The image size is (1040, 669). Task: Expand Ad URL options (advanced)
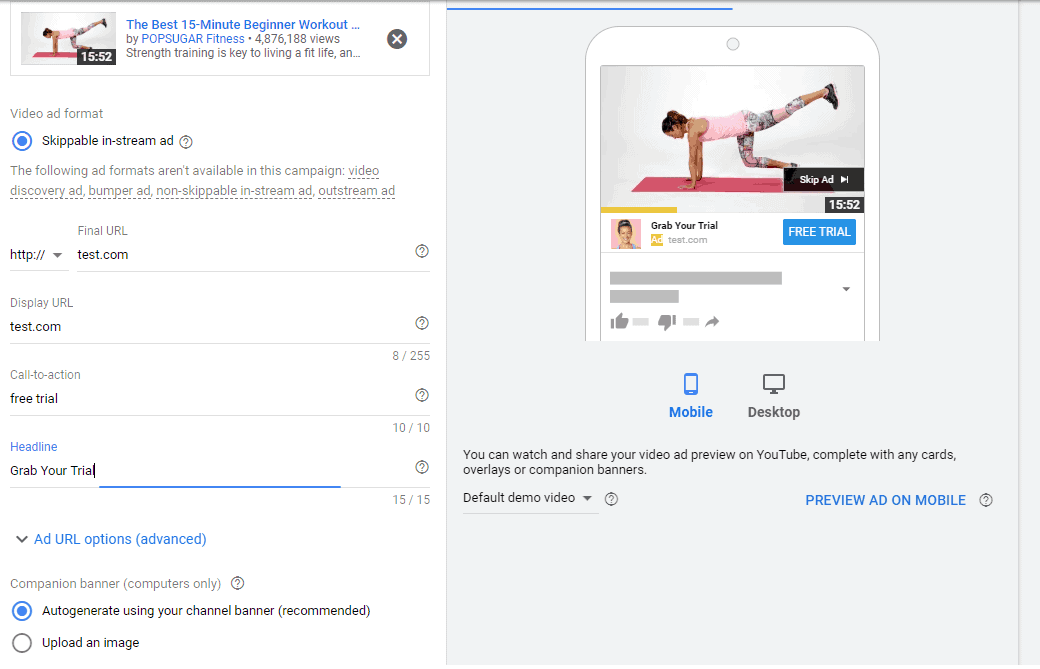click(111, 539)
